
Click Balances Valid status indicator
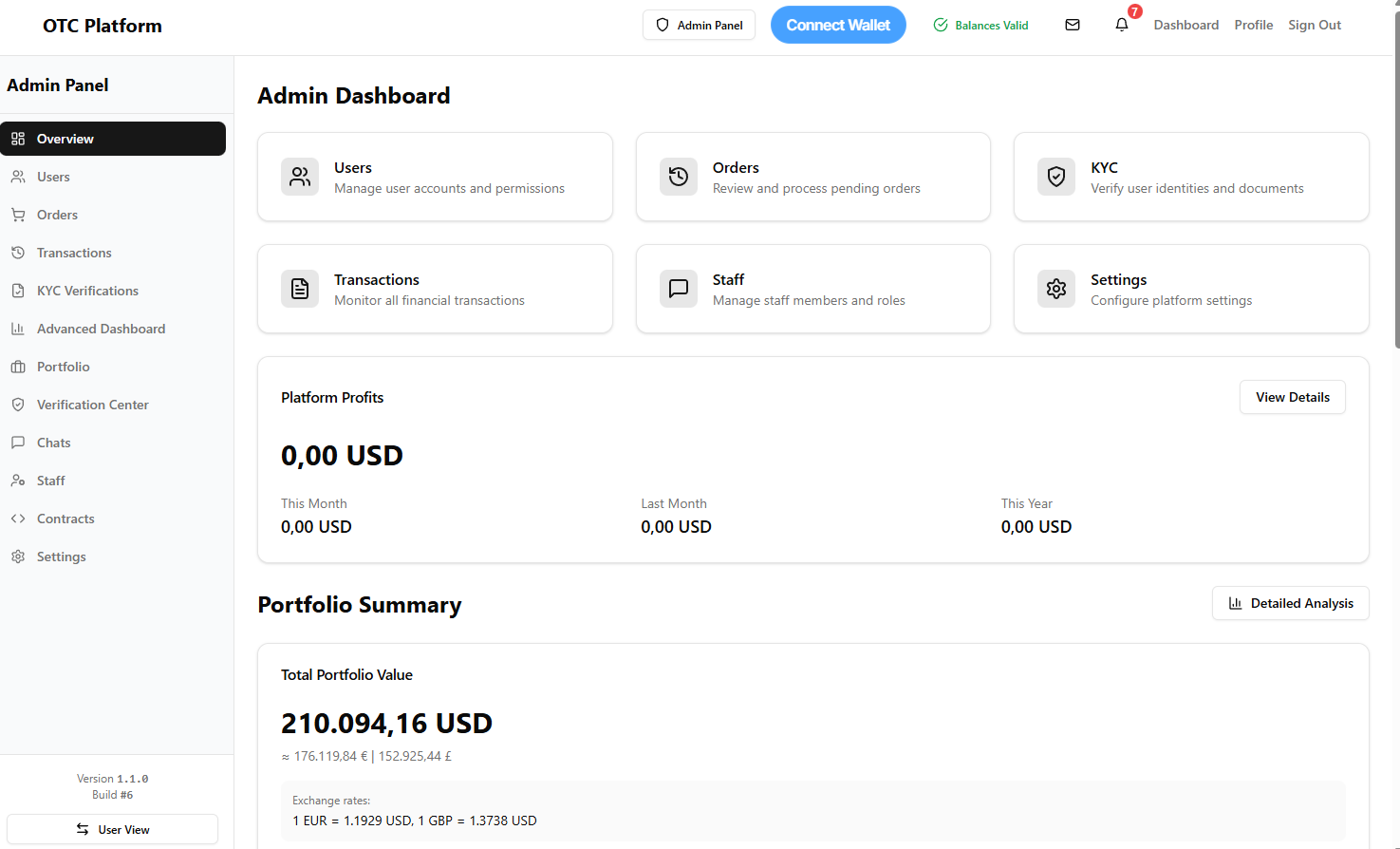coord(980,26)
